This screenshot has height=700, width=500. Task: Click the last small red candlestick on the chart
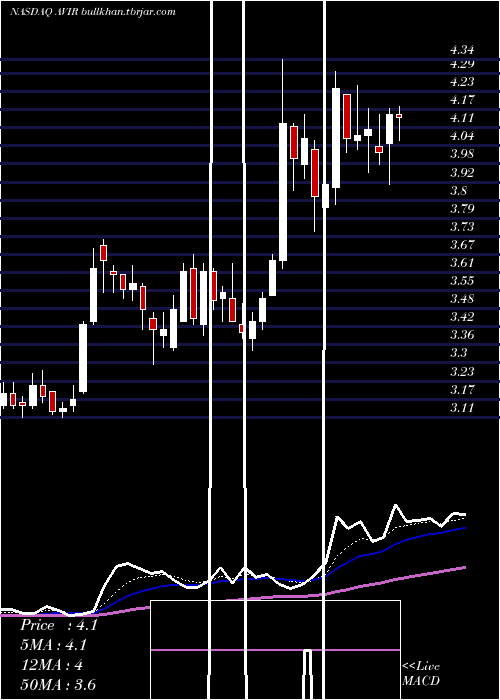tap(399, 116)
